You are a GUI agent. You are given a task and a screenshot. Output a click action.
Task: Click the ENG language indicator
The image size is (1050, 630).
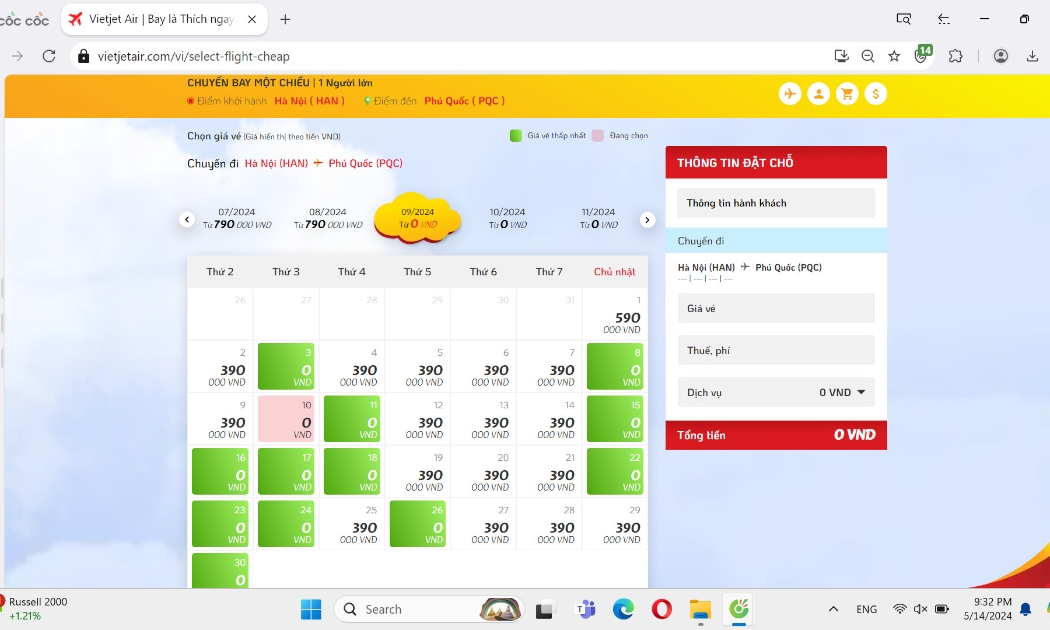pos(867,609)
